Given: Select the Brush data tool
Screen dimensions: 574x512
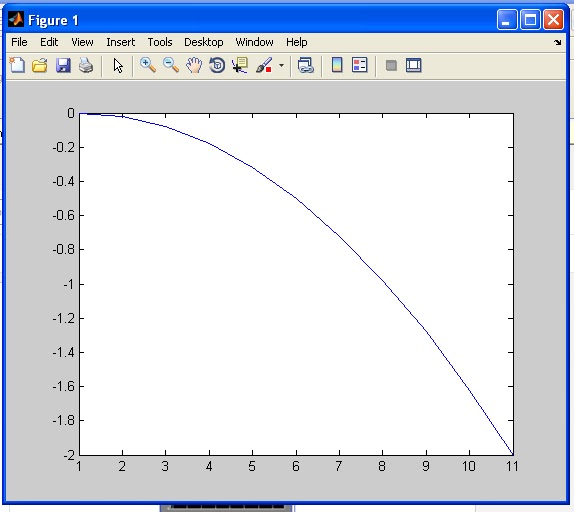Looking at the screenshot, I should [264, 66].
